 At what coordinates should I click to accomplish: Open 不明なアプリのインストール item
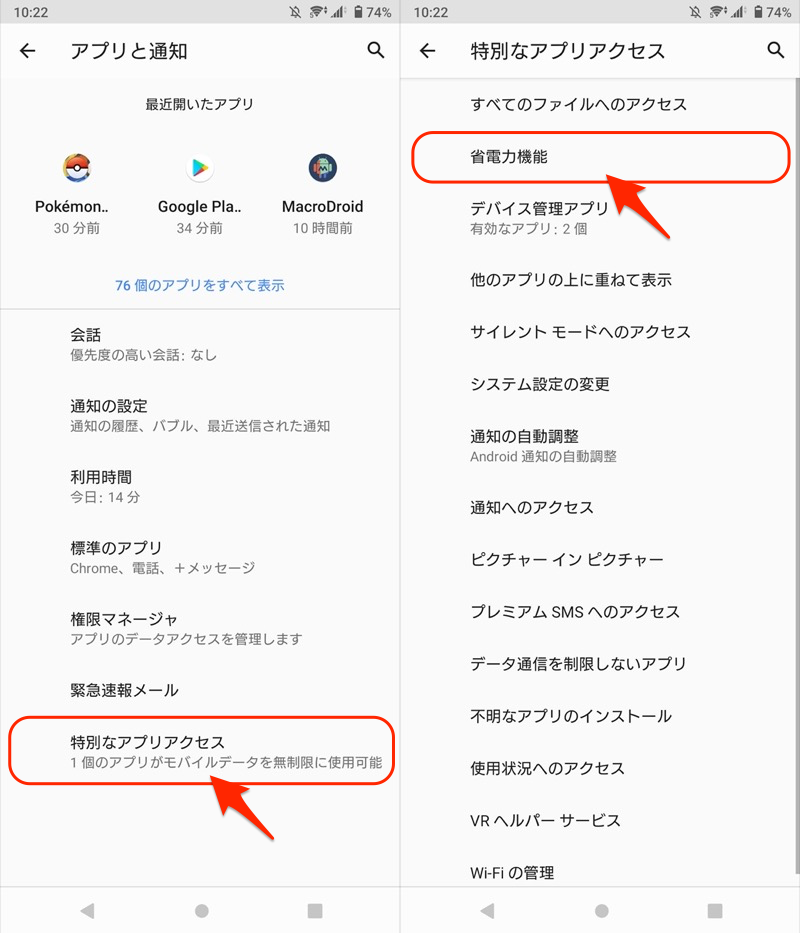(x=600, y=716)
